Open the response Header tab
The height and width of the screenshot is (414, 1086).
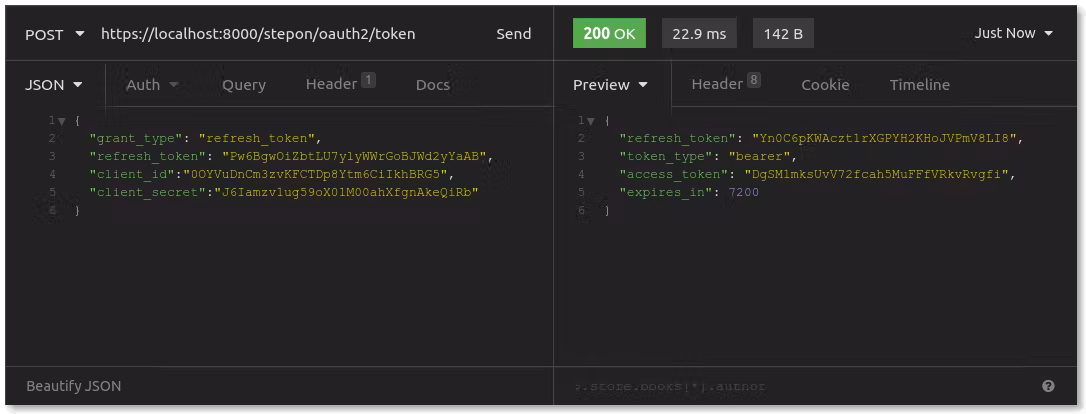(x=725, y=85)
